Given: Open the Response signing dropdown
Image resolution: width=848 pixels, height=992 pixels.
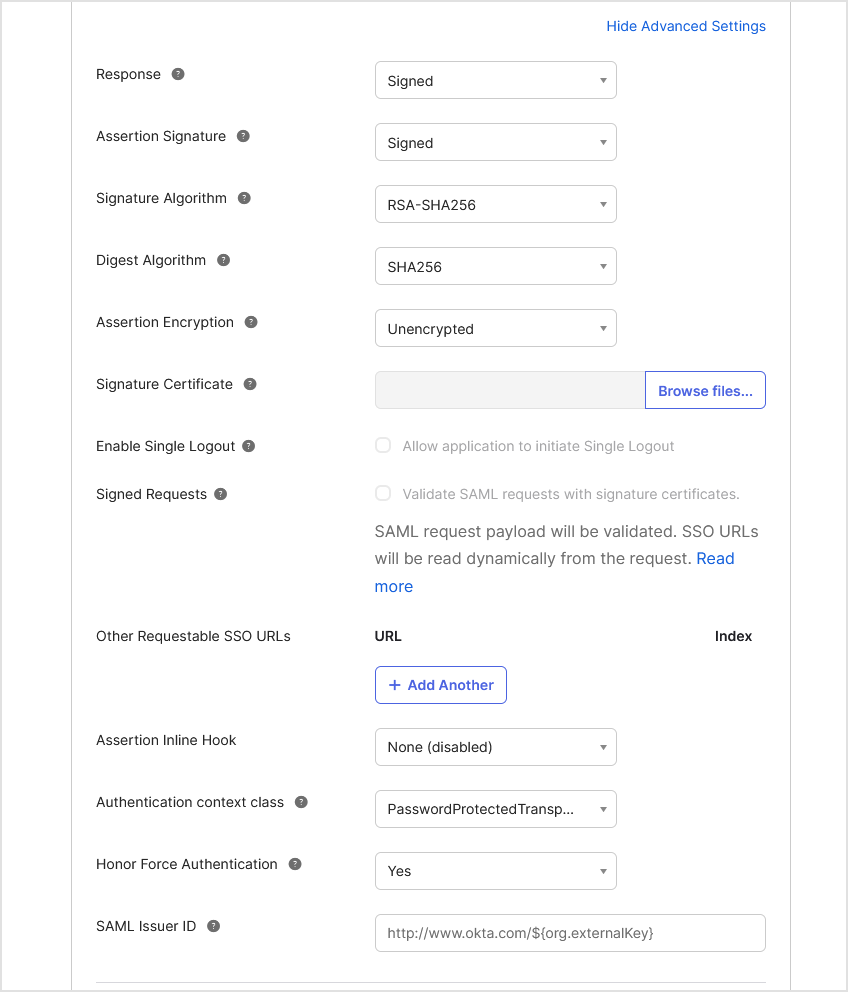Looking at the screenshot, I should pos(495,80).
